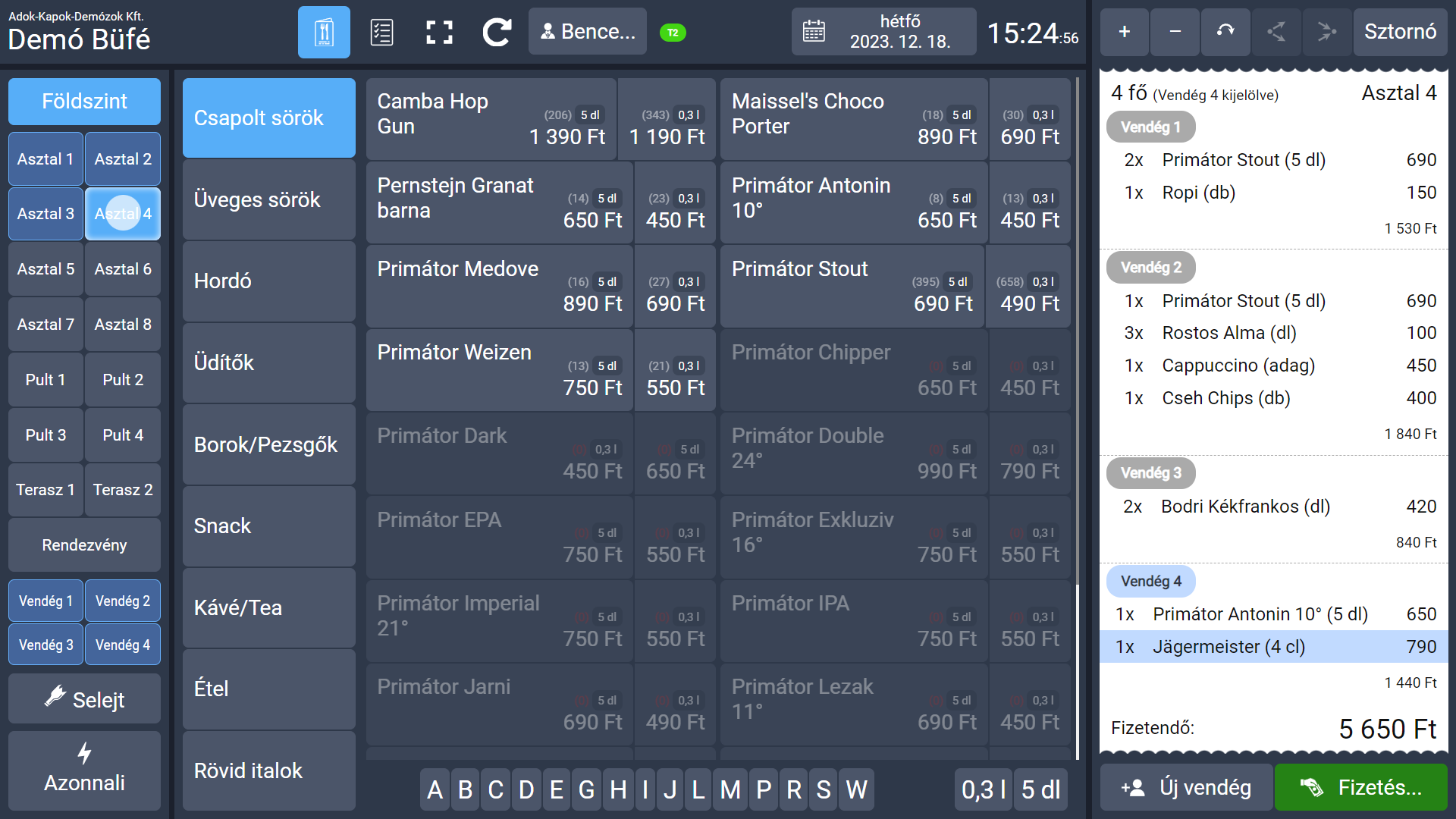Click the undo arrow icon
This screenshot has height=819, width=1456.
pyautogui.click(x=1225, y=32)
